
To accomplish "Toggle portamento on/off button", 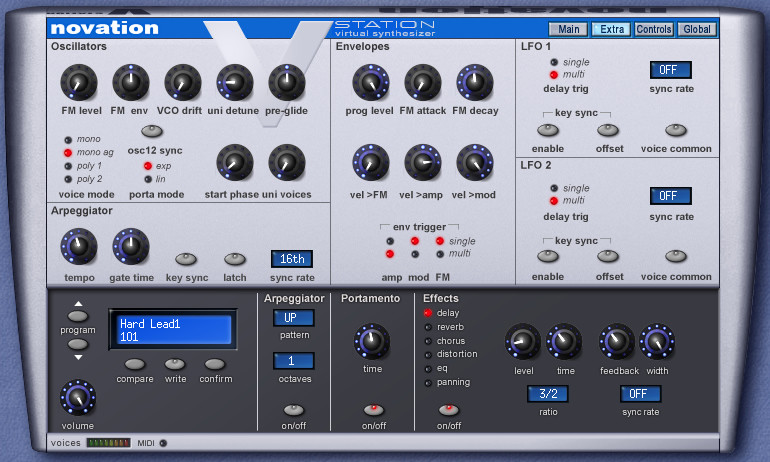I will pos(374,410).
